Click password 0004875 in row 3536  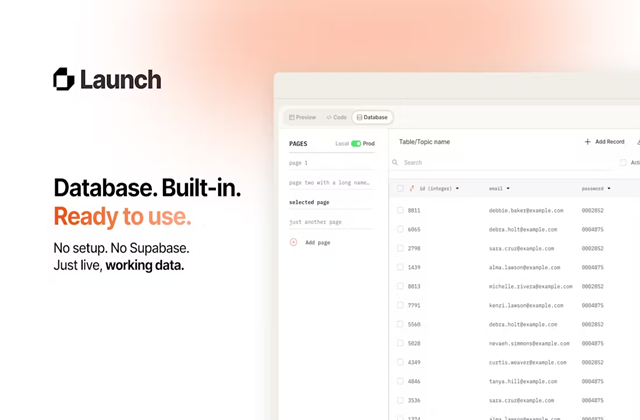click(593, 400)
